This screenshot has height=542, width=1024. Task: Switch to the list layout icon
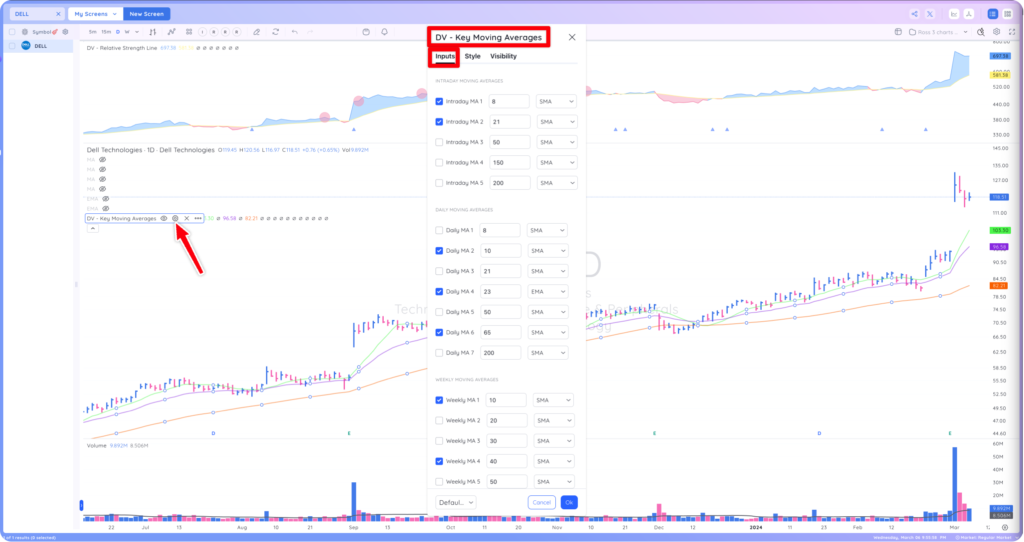coord(993,14)
